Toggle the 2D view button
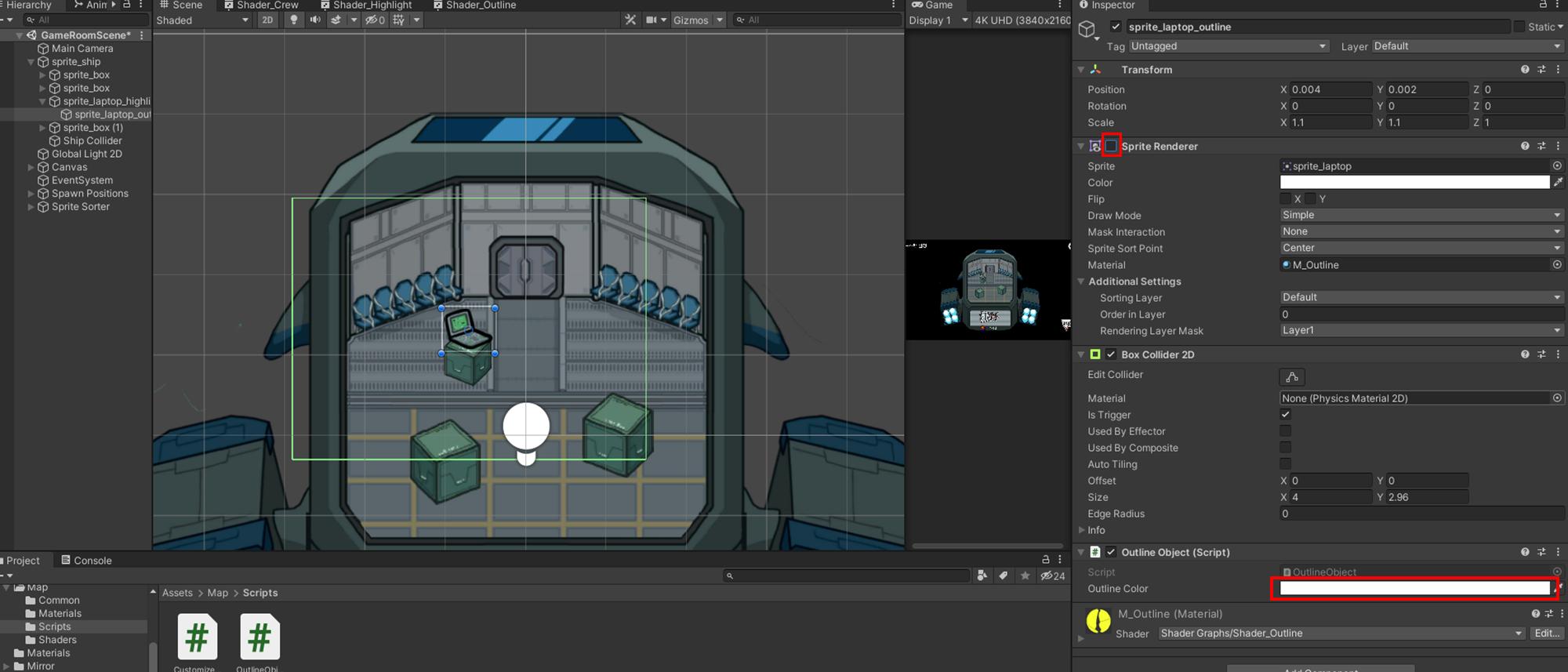 point(267,20)
